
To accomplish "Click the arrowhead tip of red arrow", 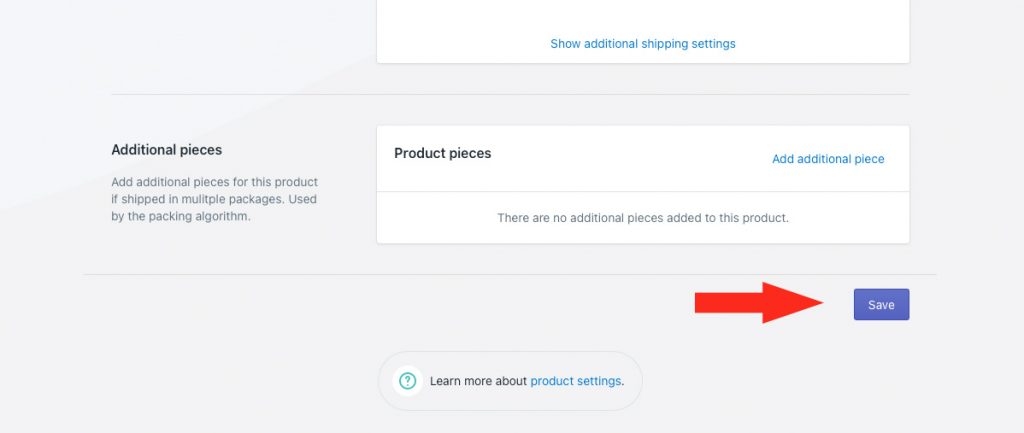I will coord(818,303).
